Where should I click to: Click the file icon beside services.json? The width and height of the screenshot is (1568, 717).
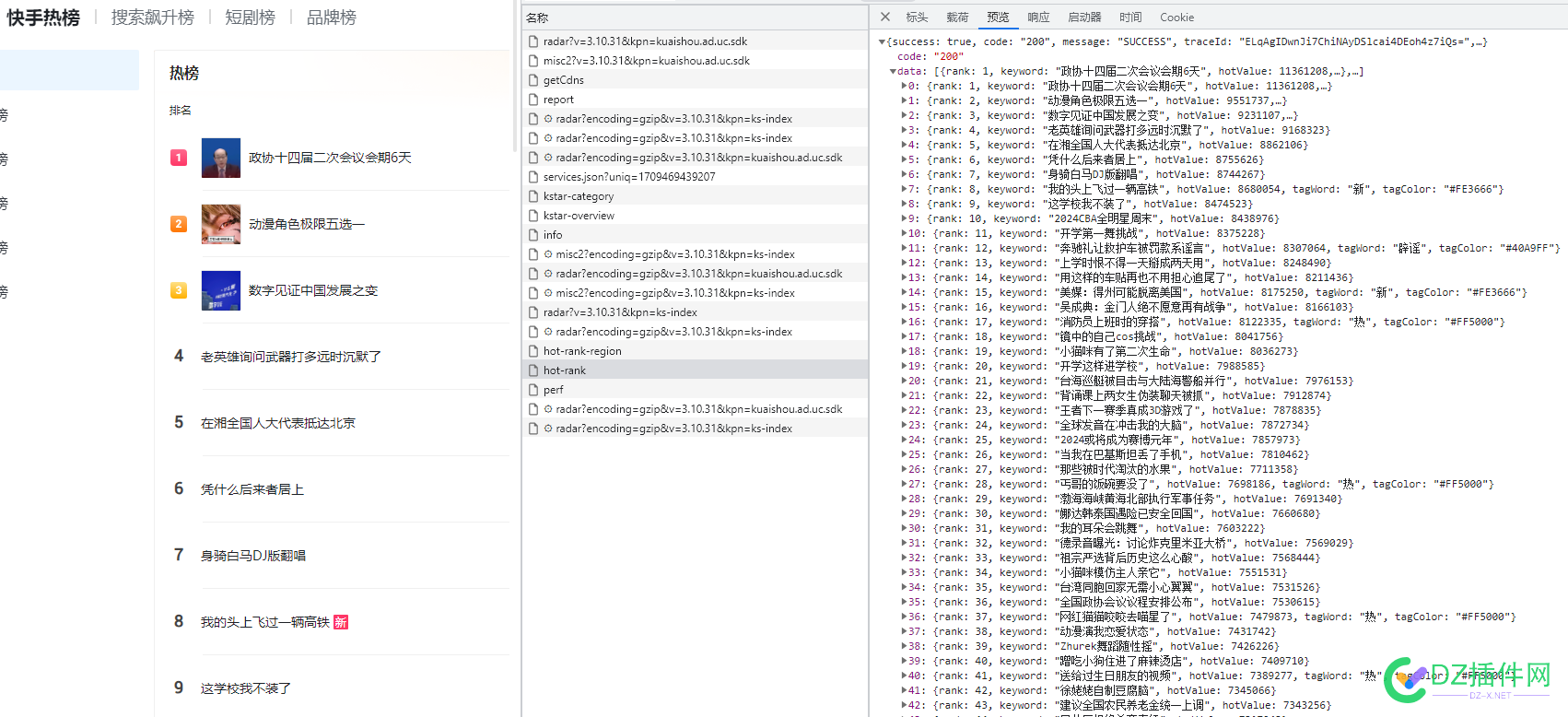coord(533,177)
